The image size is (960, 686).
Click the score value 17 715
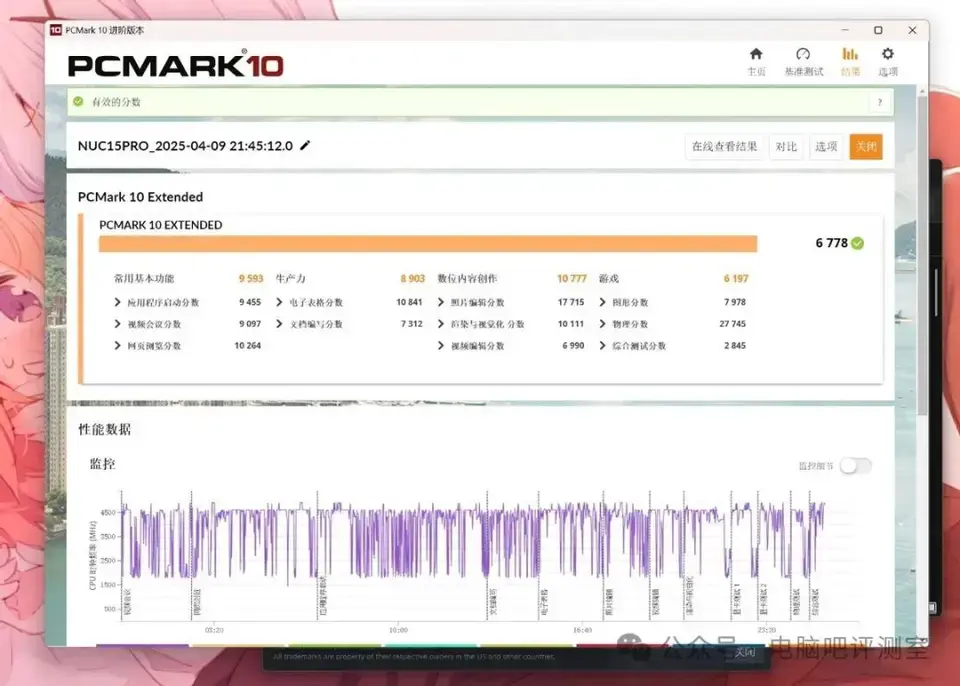tap(571, 302)
